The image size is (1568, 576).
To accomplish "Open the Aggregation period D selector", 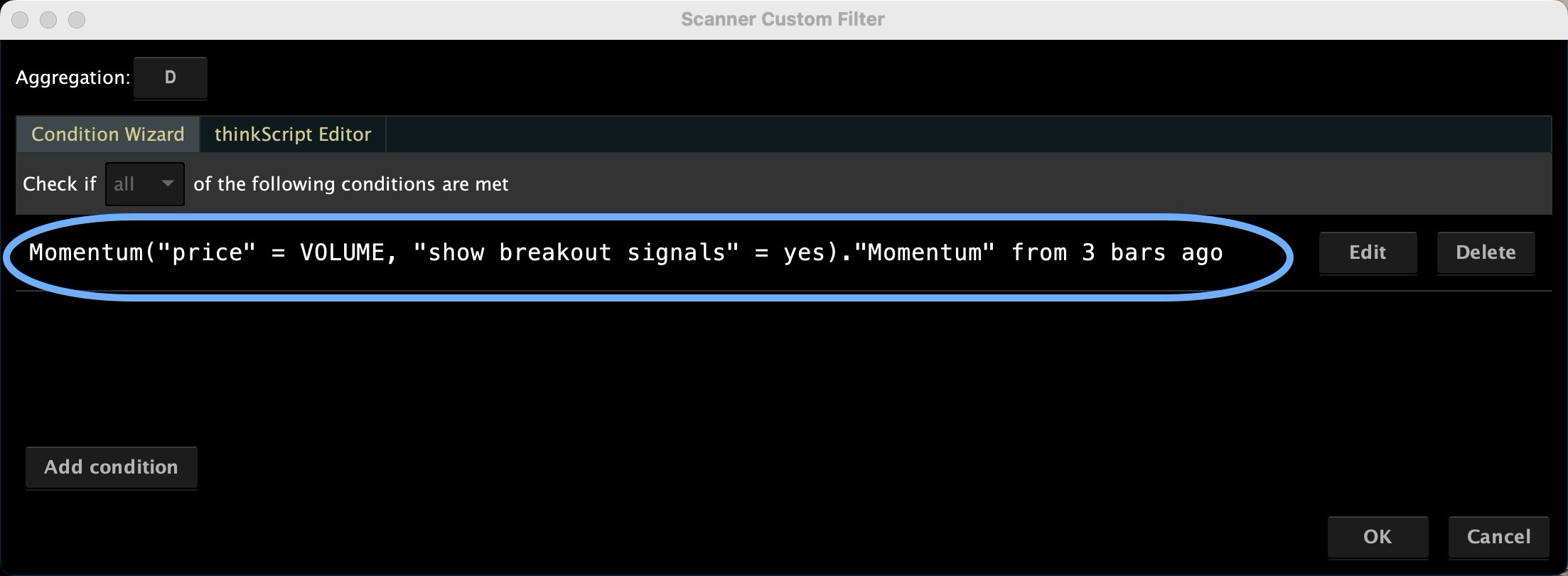I will click(171, 78).
